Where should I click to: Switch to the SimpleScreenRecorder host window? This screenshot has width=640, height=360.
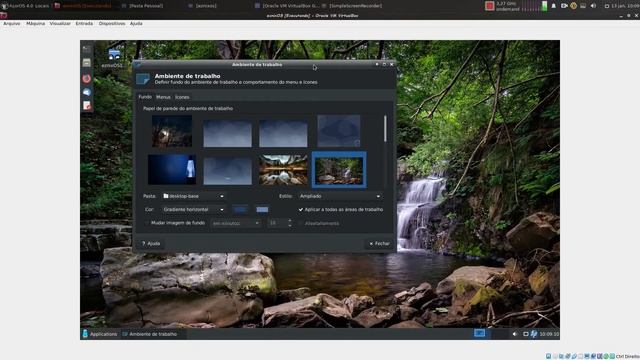coord(352,6)
